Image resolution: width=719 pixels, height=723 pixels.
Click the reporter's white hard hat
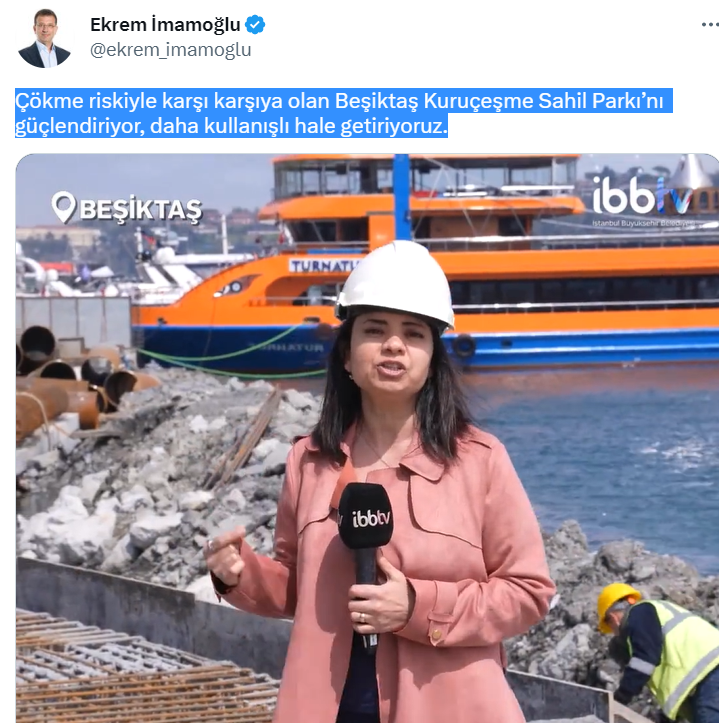pyautogui.click(x=396, y=283)
